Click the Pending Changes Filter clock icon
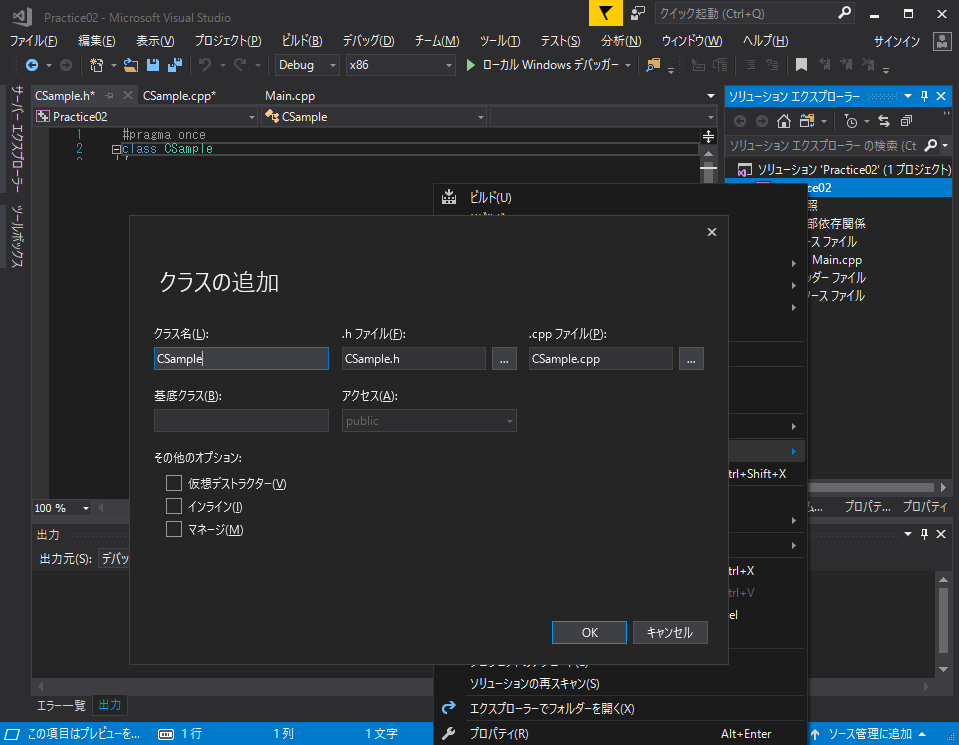Image resolution: width=959 pixels, height=745 pixels. point(852,120)
